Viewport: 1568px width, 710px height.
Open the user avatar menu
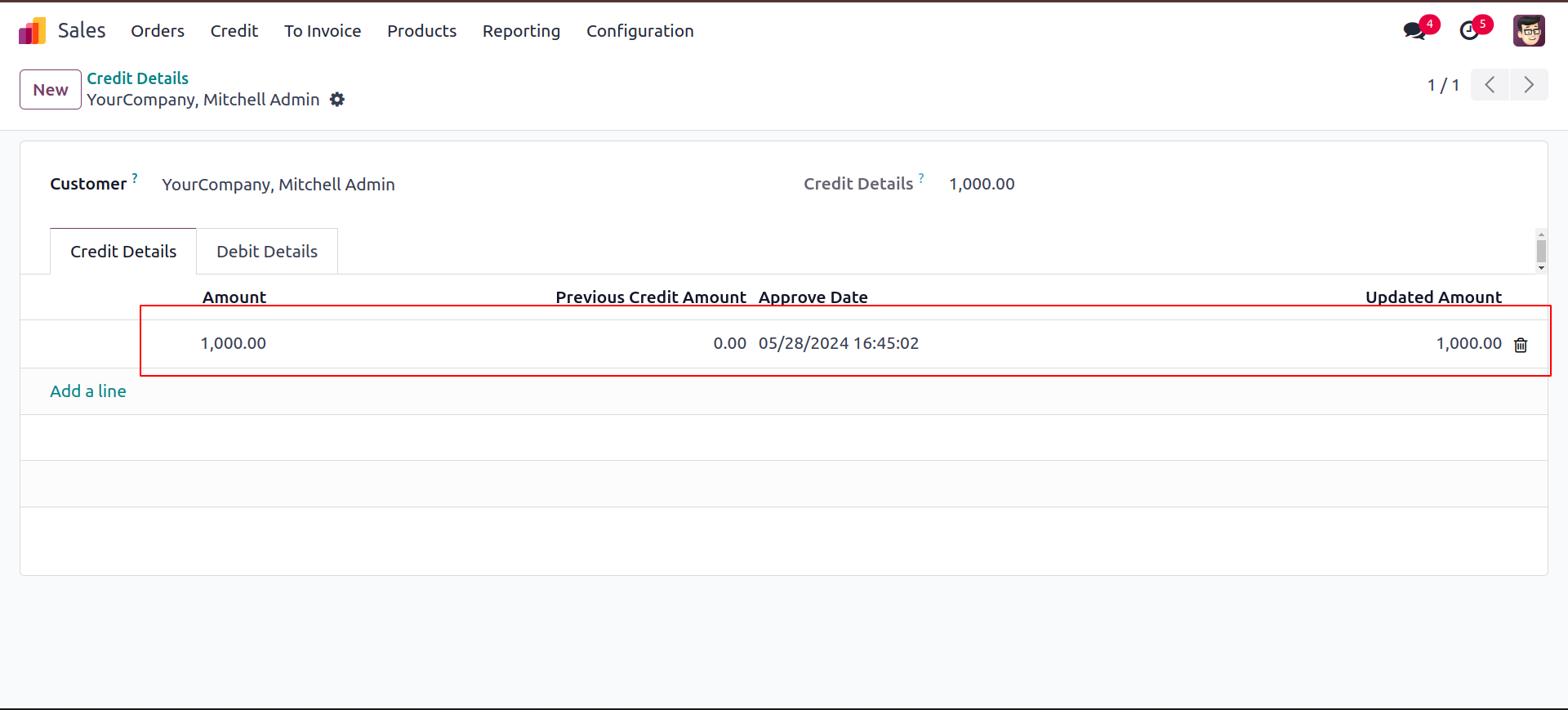[x=1529, y=31]
